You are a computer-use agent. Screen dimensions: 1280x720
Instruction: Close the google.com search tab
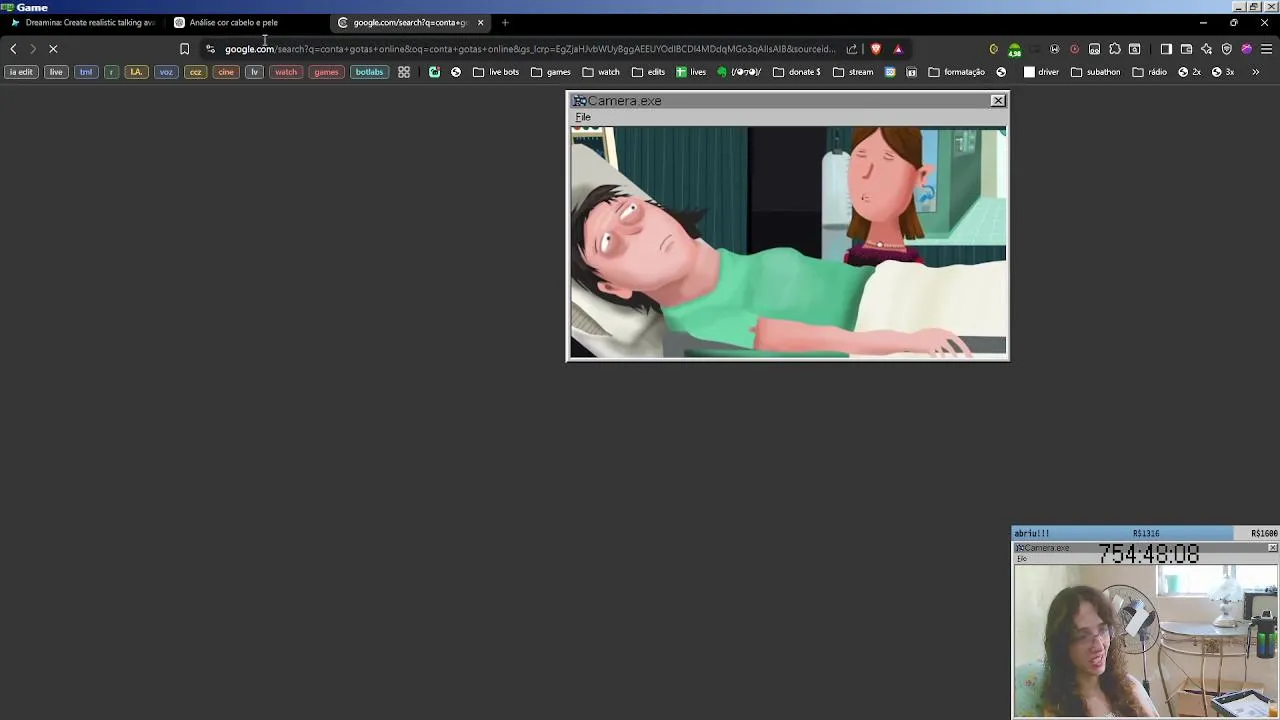click(480, 22)
